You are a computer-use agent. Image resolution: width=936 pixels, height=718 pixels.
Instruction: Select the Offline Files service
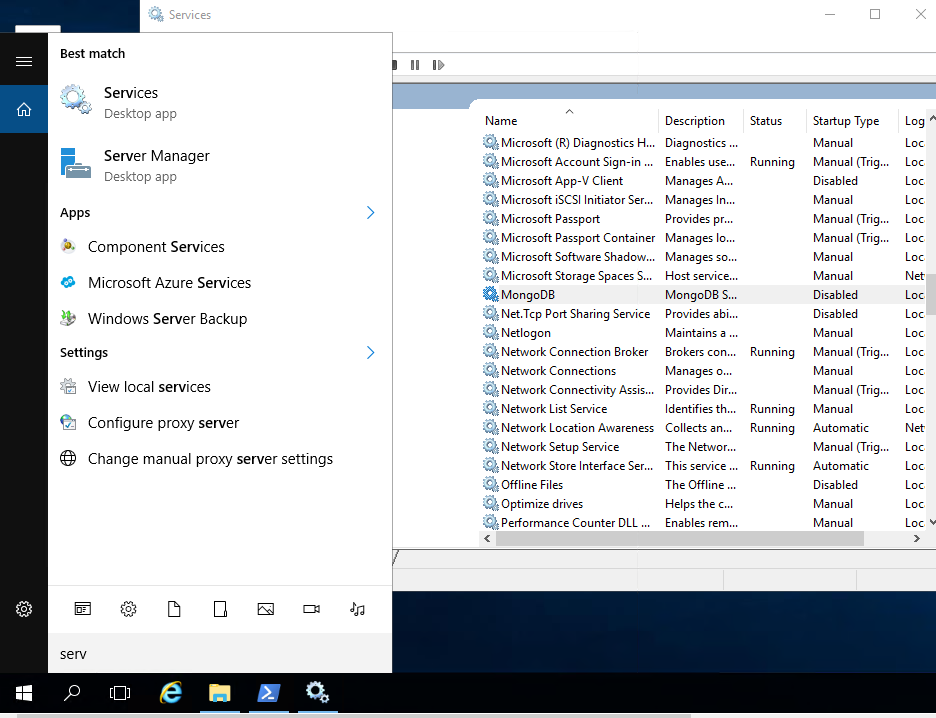(x=703, y=485)
